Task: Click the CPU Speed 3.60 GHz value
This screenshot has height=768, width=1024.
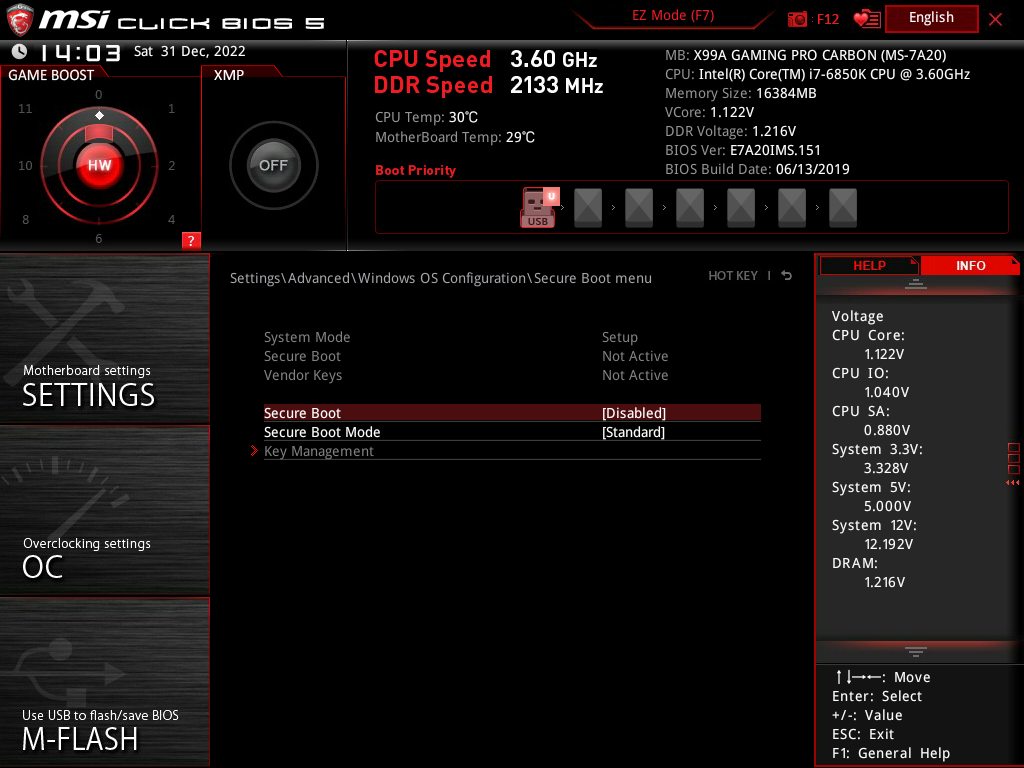Action: (553, 59)
